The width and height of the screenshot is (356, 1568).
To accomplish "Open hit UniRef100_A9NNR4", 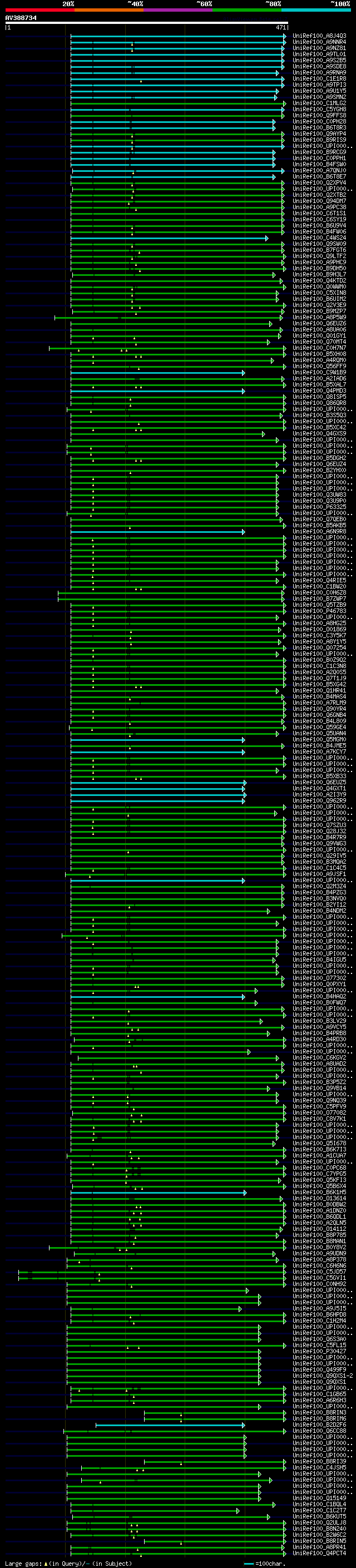I will click(x=319, y=42).
